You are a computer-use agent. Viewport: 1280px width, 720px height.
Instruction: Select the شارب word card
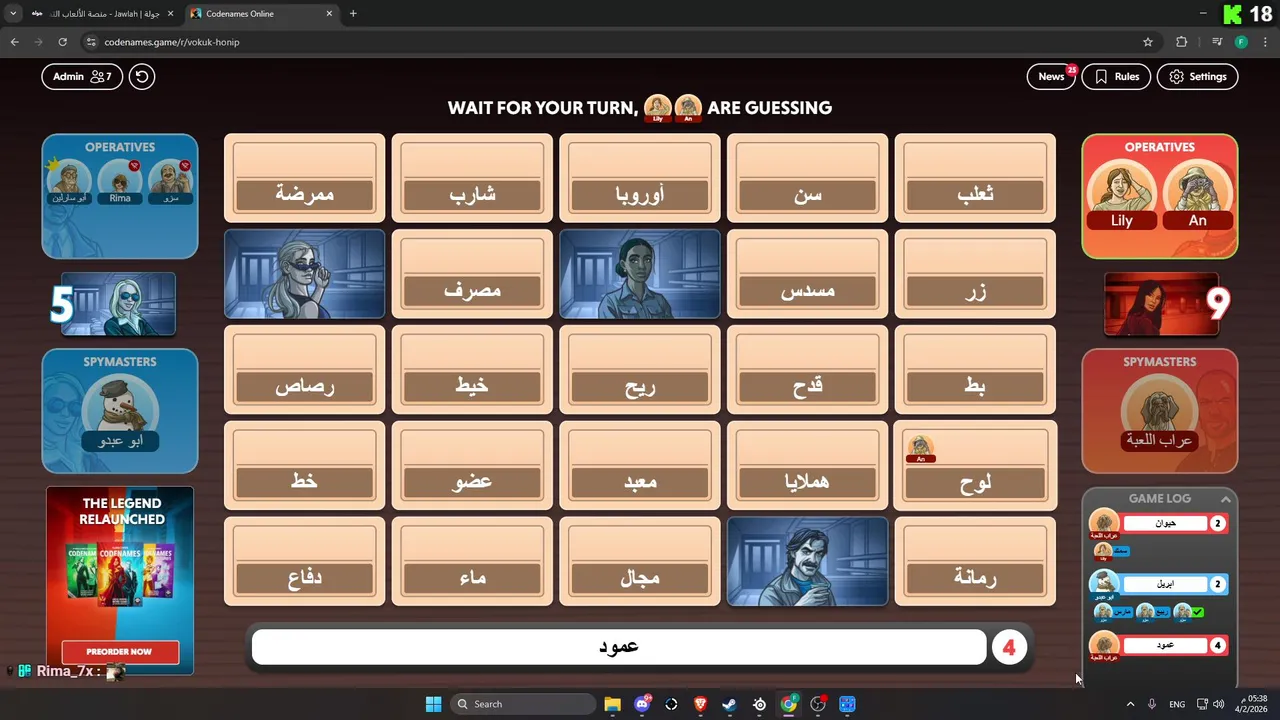click(472, 178)
